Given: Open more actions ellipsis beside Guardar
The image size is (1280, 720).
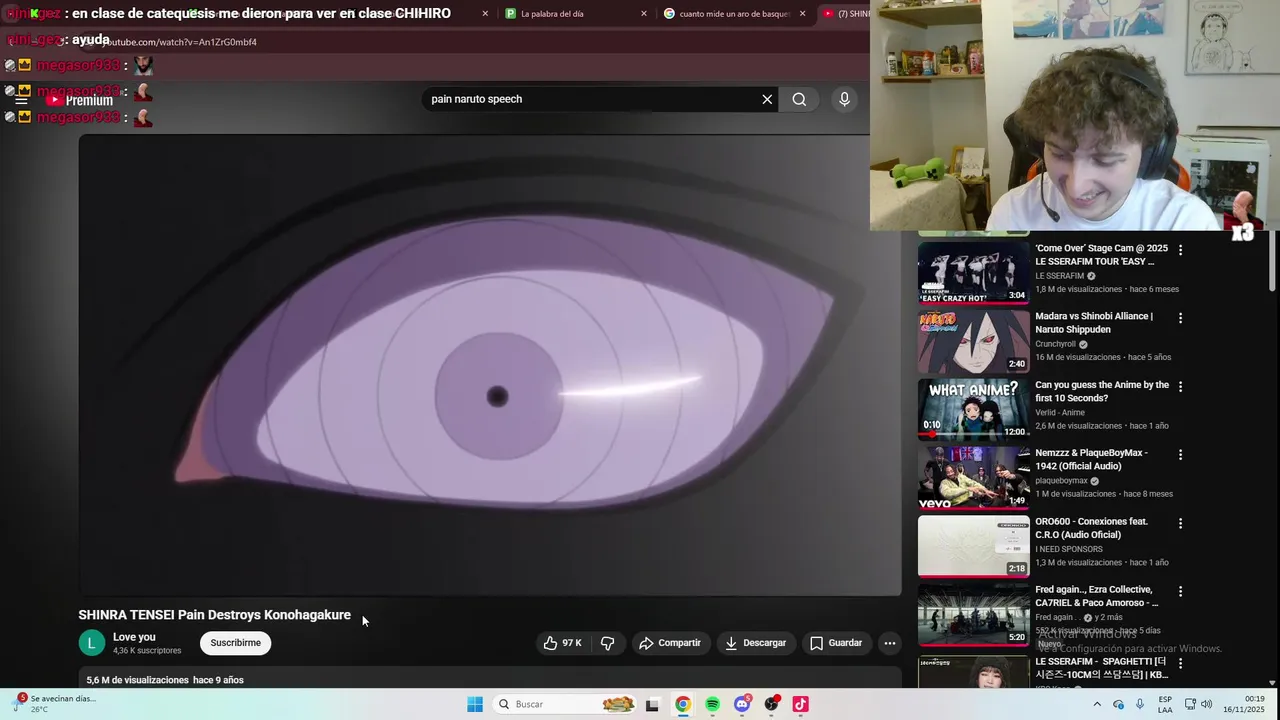Looking at the screenshot, I should [890, 643].
